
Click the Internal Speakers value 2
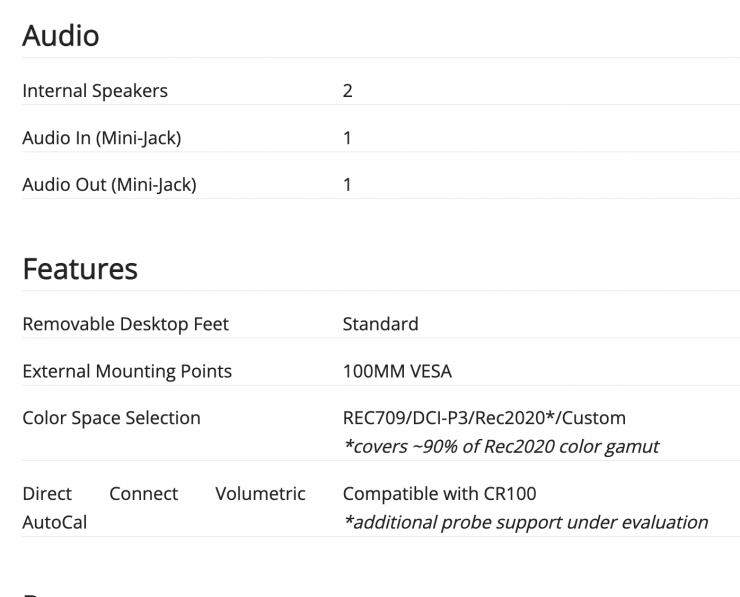click(x=347, y=91)
